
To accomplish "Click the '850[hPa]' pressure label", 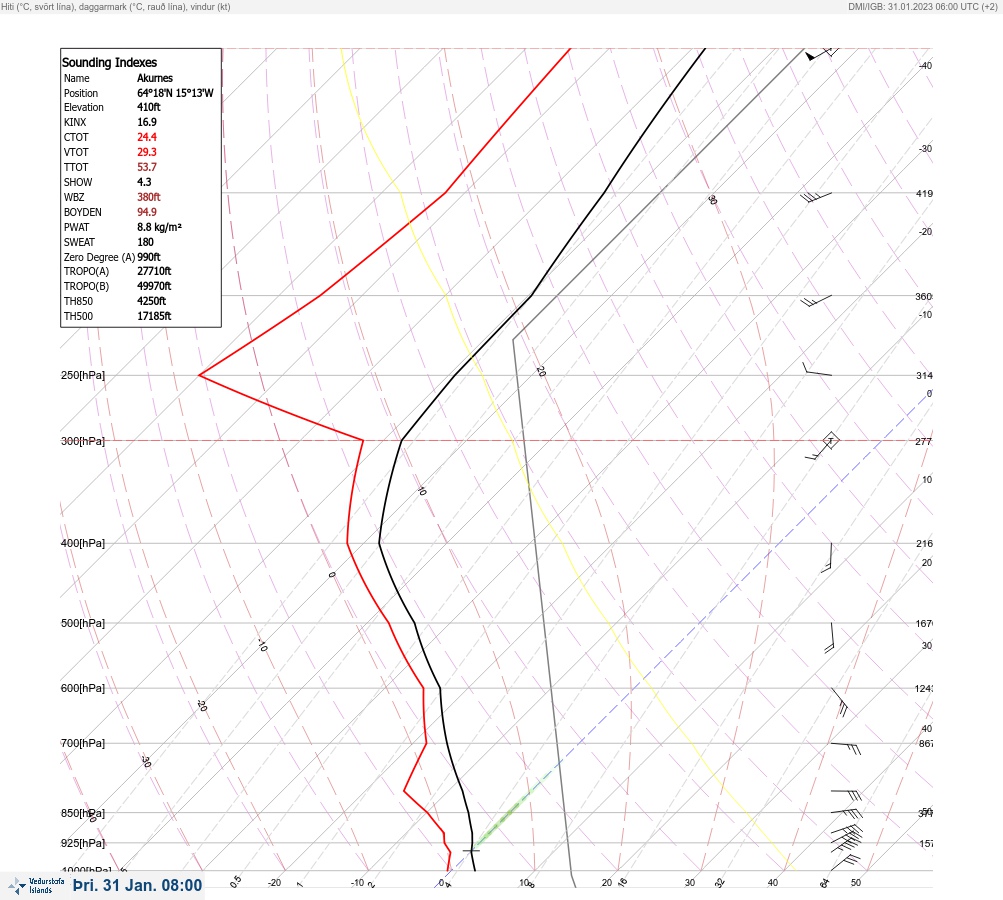I will click(x=83, y=813).
